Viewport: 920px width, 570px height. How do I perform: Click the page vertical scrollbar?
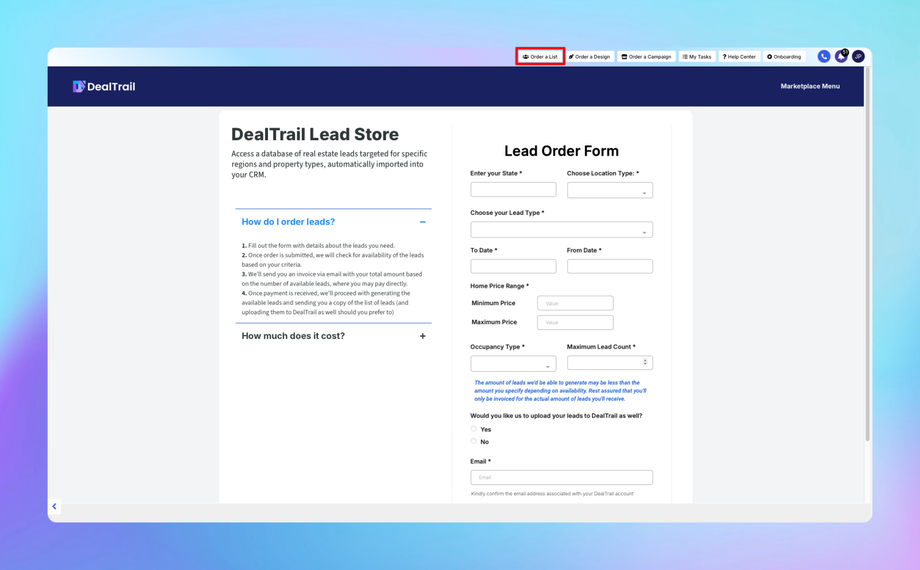pos(867,255)
